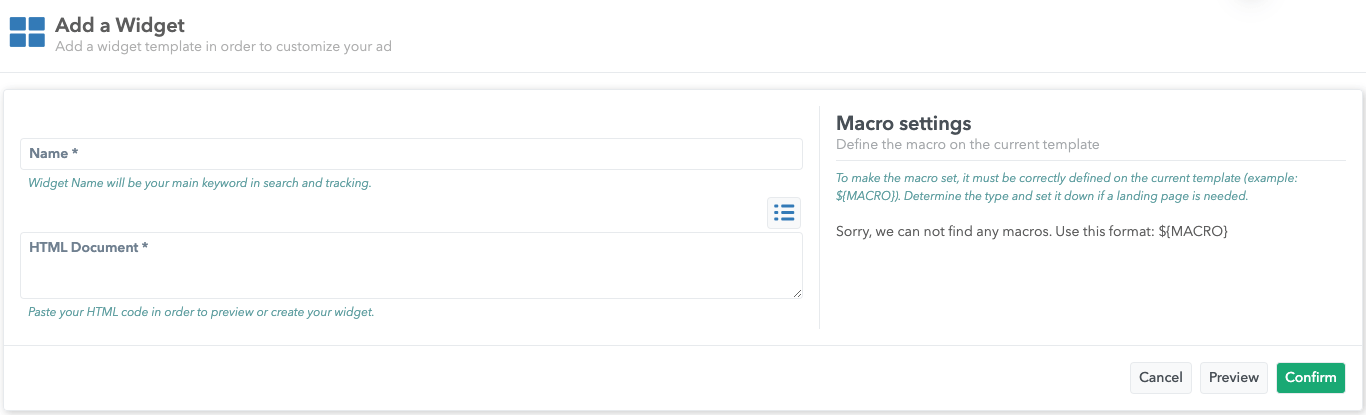Click the italic macro instructions paragraph

click(1066, 187)
